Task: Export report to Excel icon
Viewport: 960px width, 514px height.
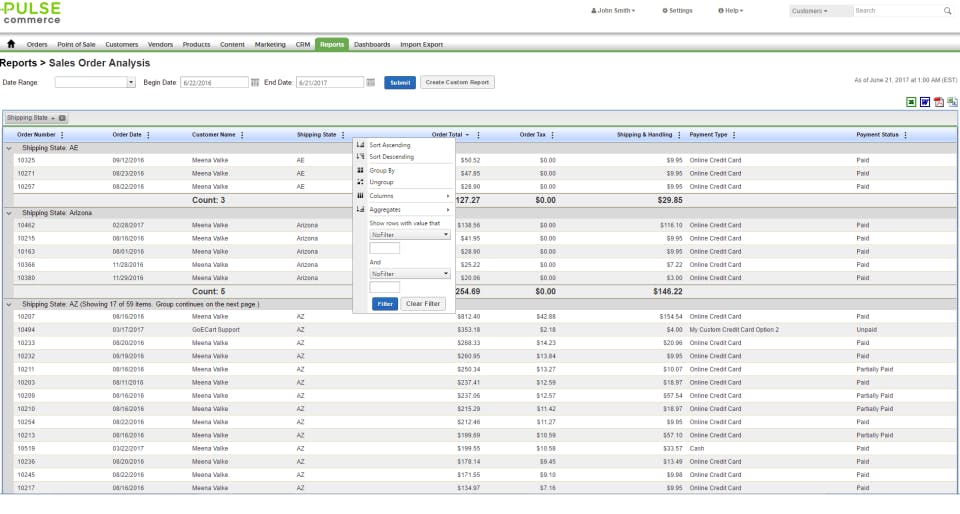Action: 911,102
